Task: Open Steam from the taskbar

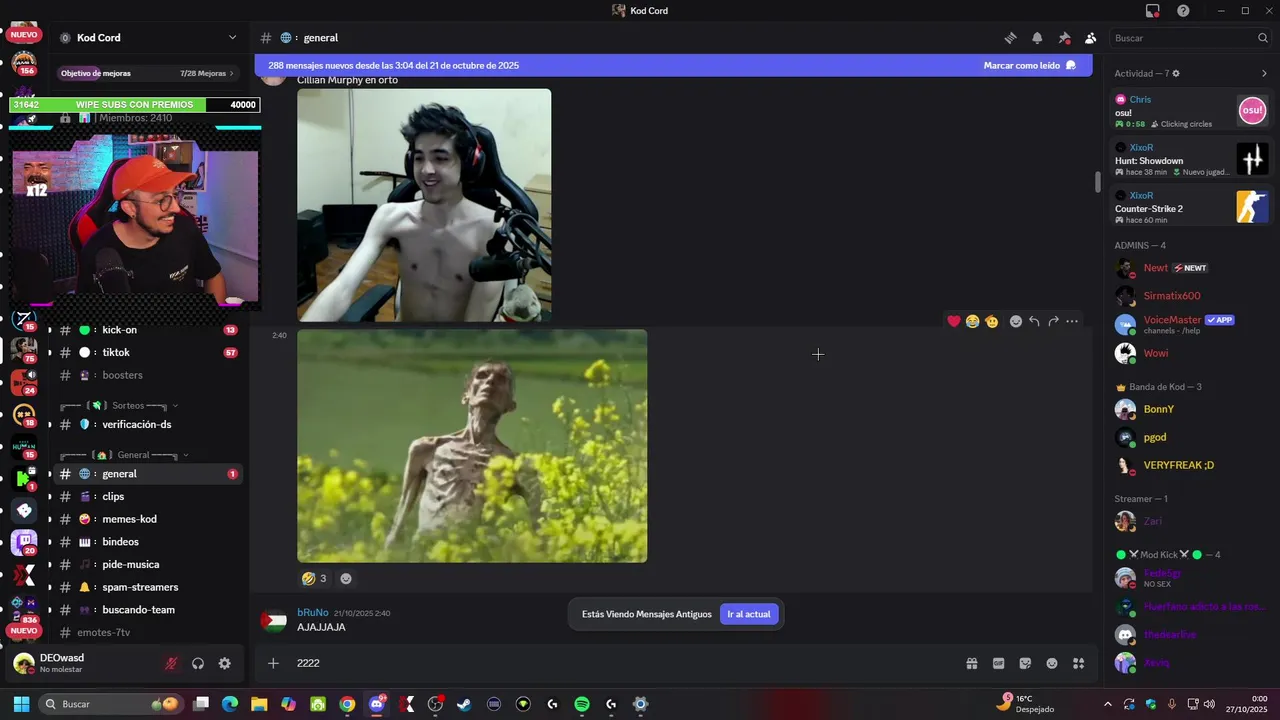Action: (x=464, y=704)
